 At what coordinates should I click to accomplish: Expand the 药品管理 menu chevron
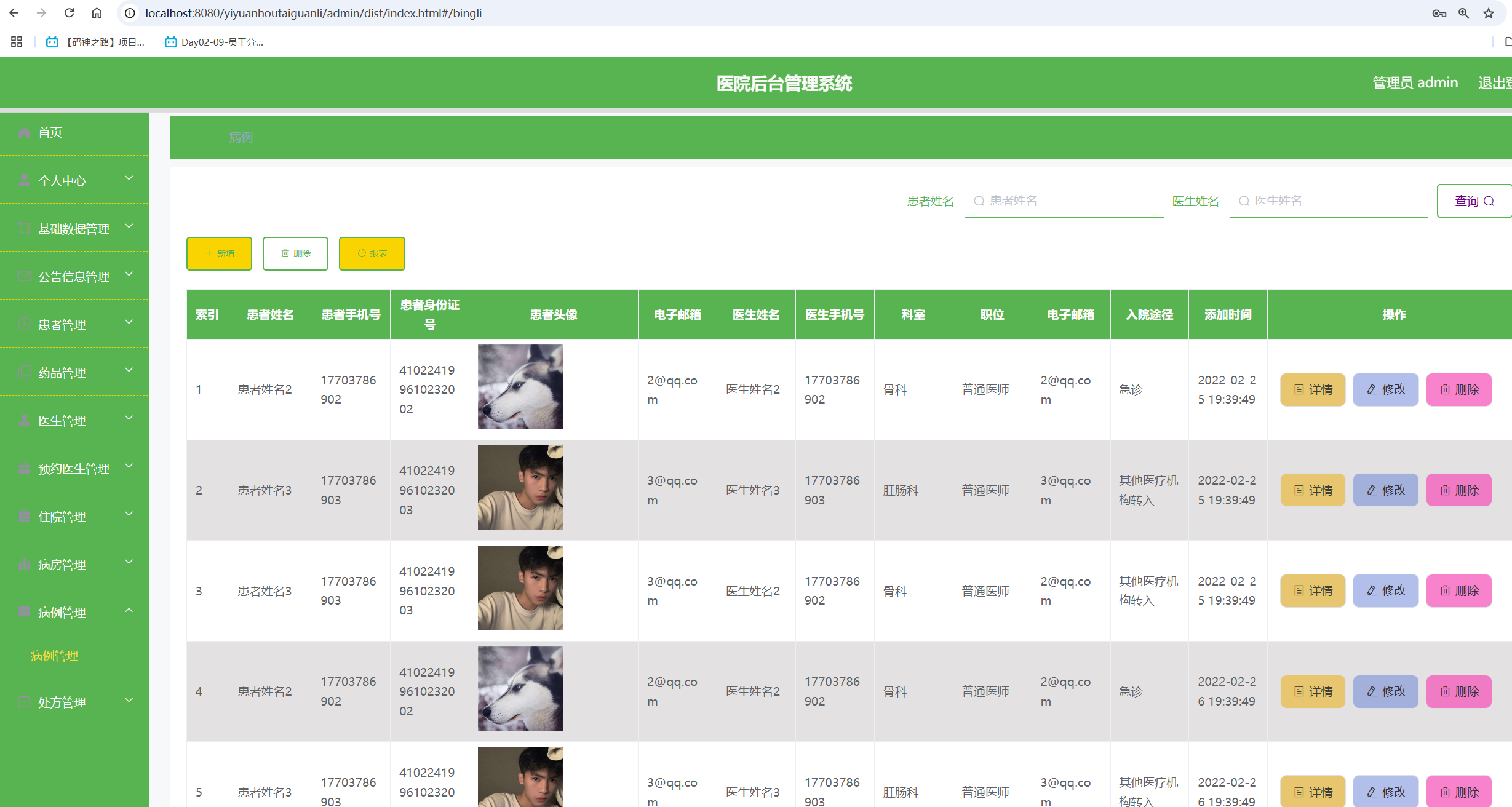point(129,370)
